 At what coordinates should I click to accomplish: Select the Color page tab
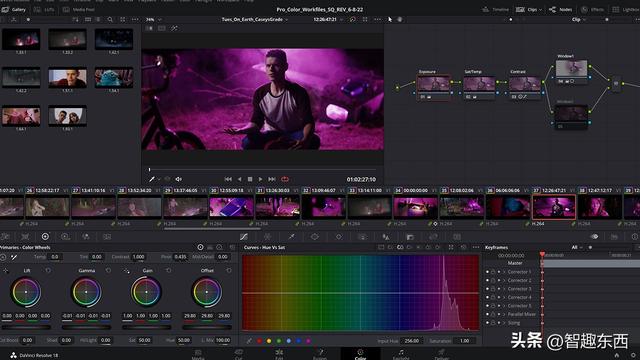pyautogui.click(x=360, y=354)
